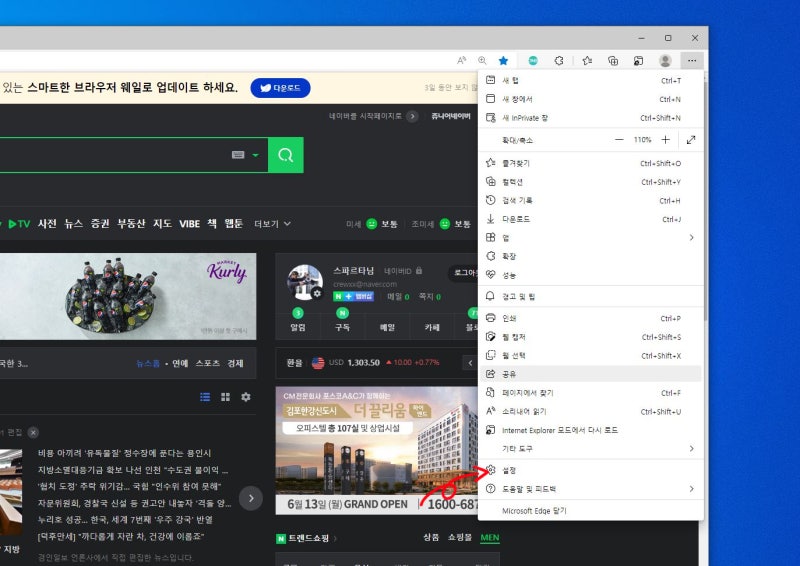The image size is (800, 566).
Task: Click the 더끌리움 GRAND OPEN ad banner
Action: (377, 450)
